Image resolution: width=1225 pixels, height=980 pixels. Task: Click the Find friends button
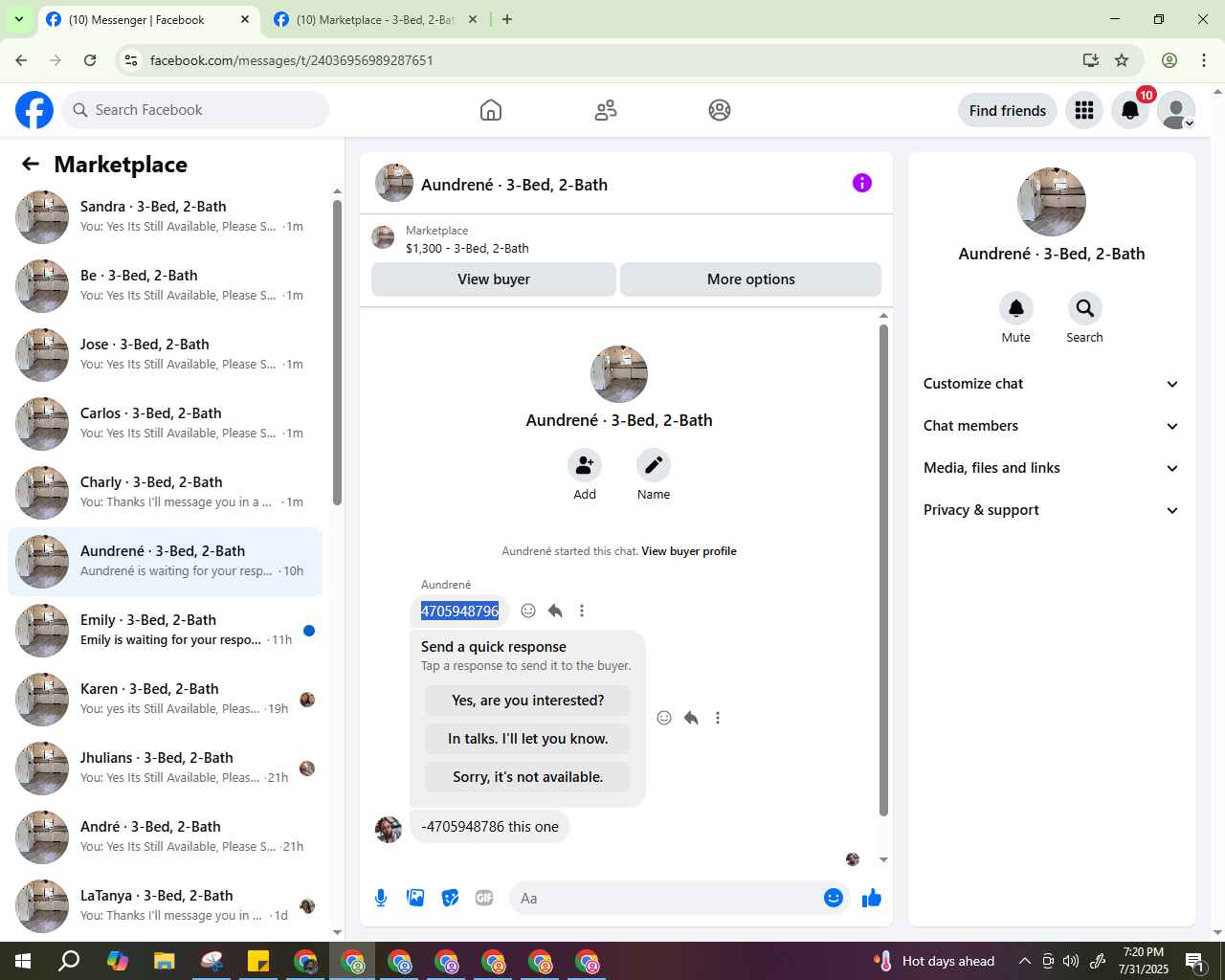[1008, 110]
